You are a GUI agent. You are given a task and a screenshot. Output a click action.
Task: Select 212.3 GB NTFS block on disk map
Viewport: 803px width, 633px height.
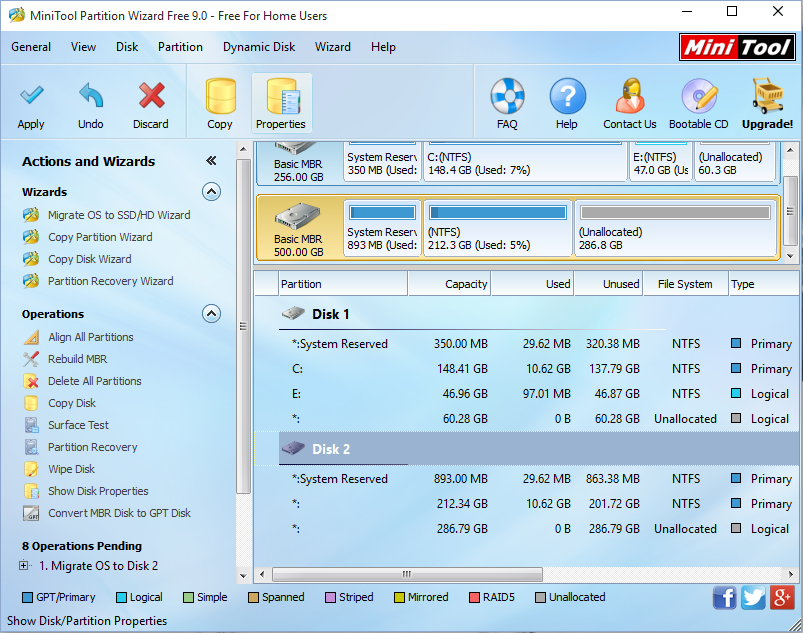point(498,228)
